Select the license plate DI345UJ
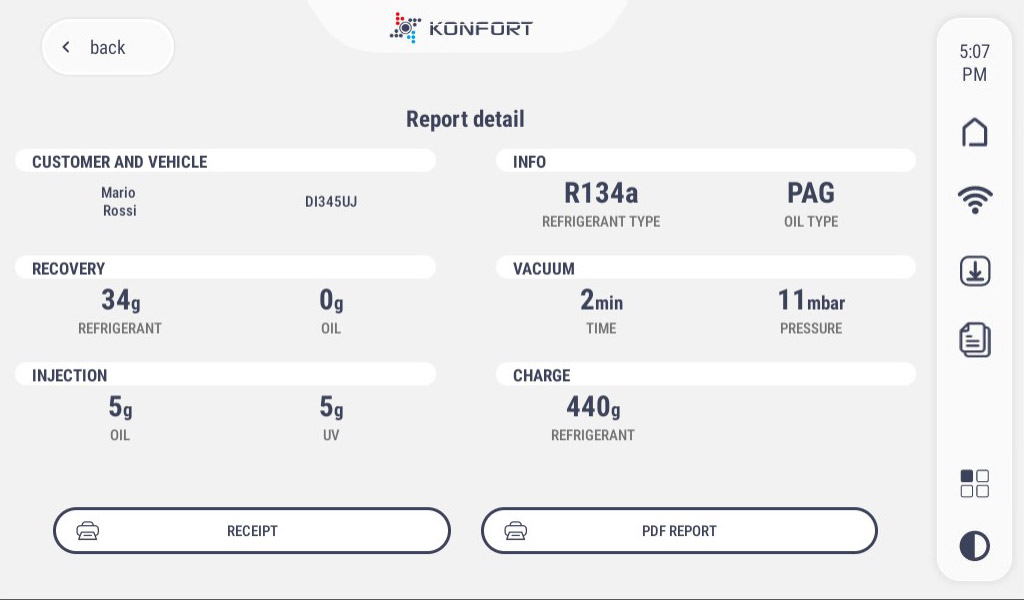Viewport: 1024px width, 600px height. [331, 202]
